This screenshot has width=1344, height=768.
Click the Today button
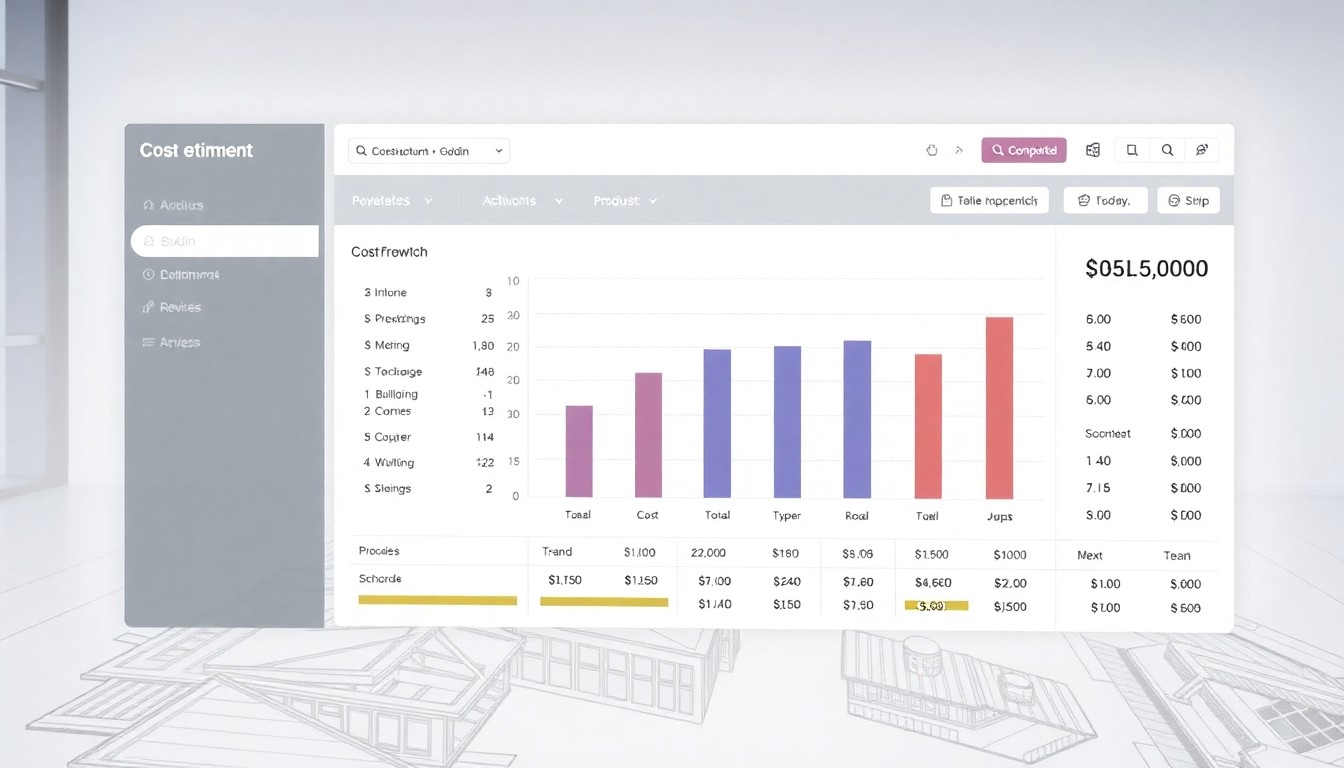pos(1105,200)
